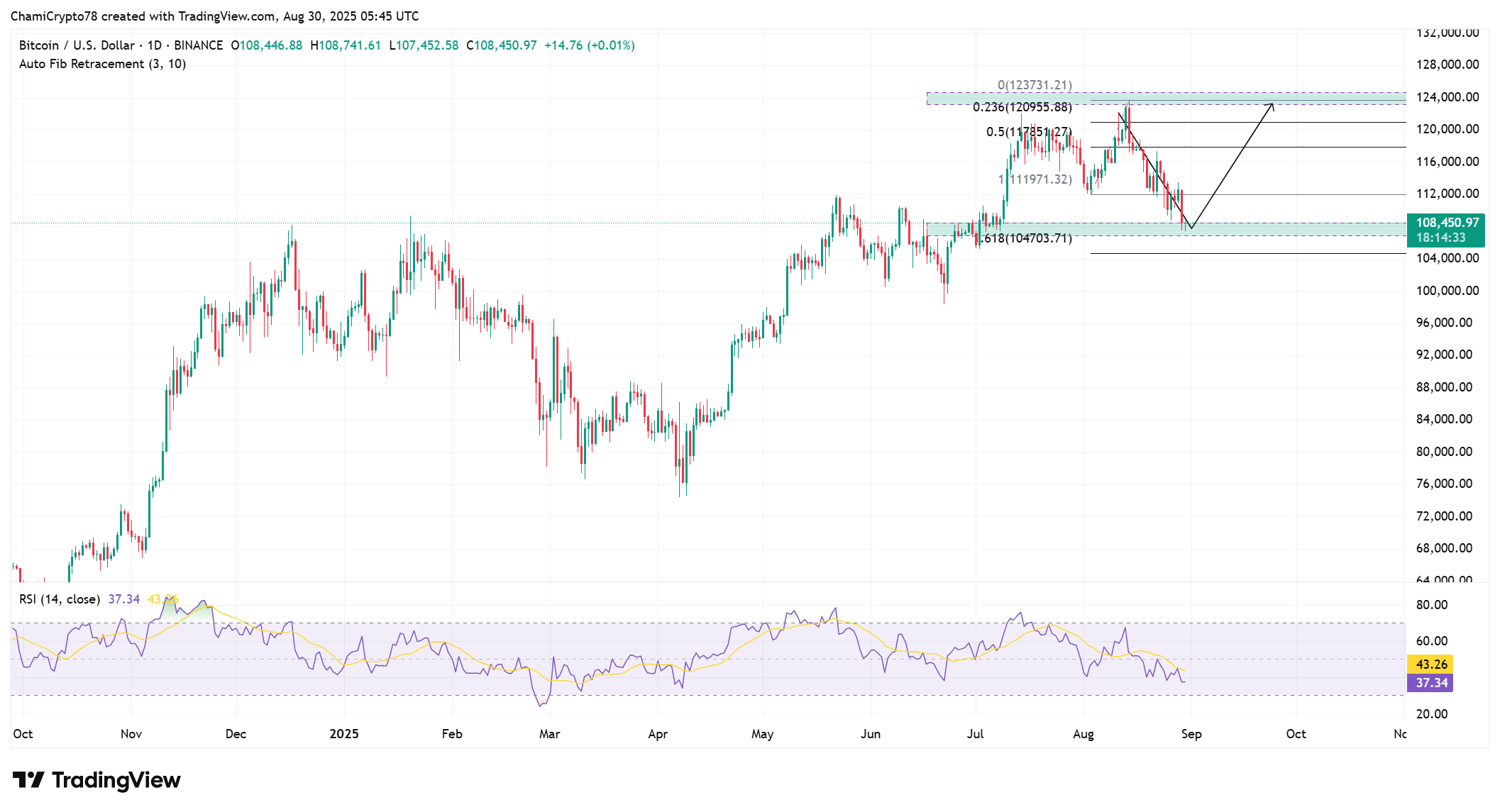
Task: Click the purple 37.34 RSI value tag
Action: (x=1430, y=683)
